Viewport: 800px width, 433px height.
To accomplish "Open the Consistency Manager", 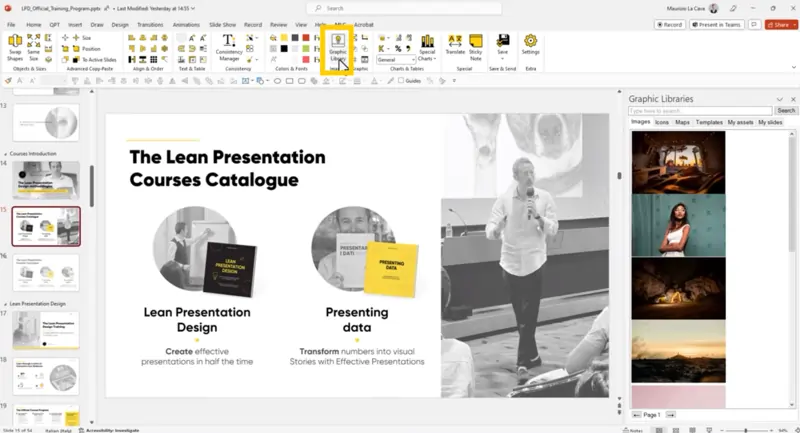I will pyautogui.click(x=229, y=47).
